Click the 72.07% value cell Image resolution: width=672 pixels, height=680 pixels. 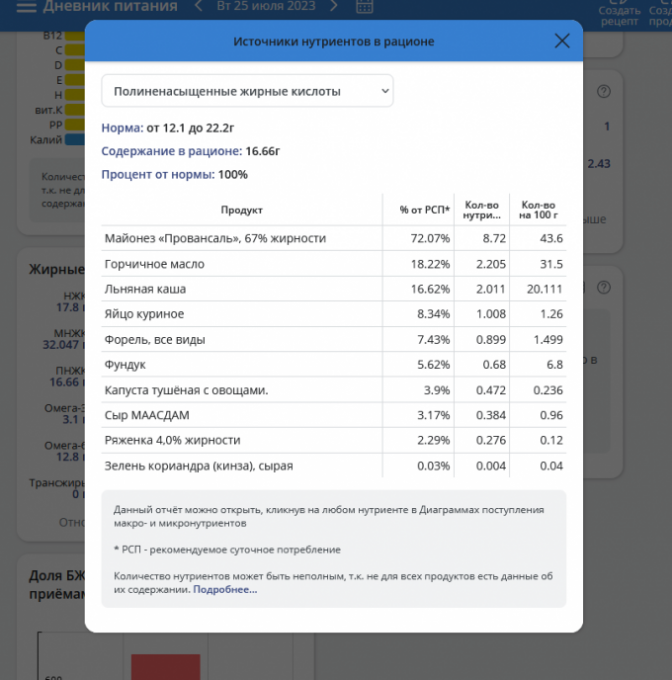tap(430, 238)
